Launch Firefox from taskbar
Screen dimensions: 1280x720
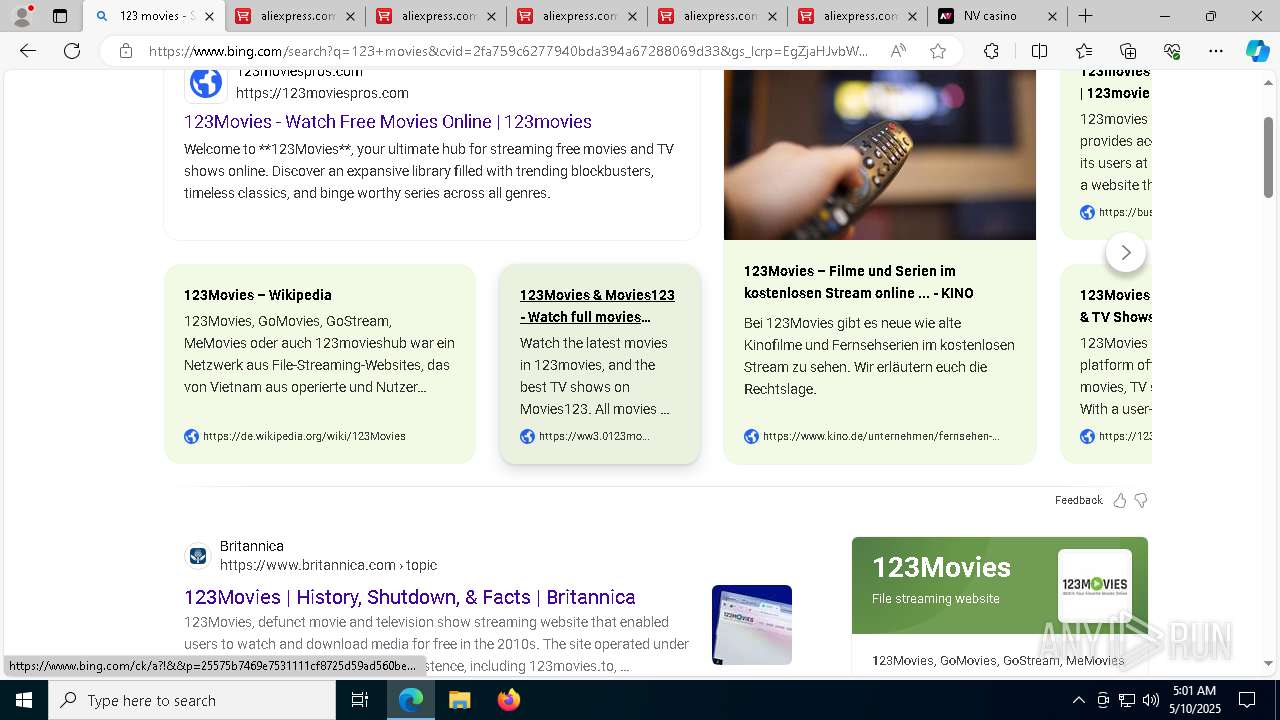pos(508,700)
